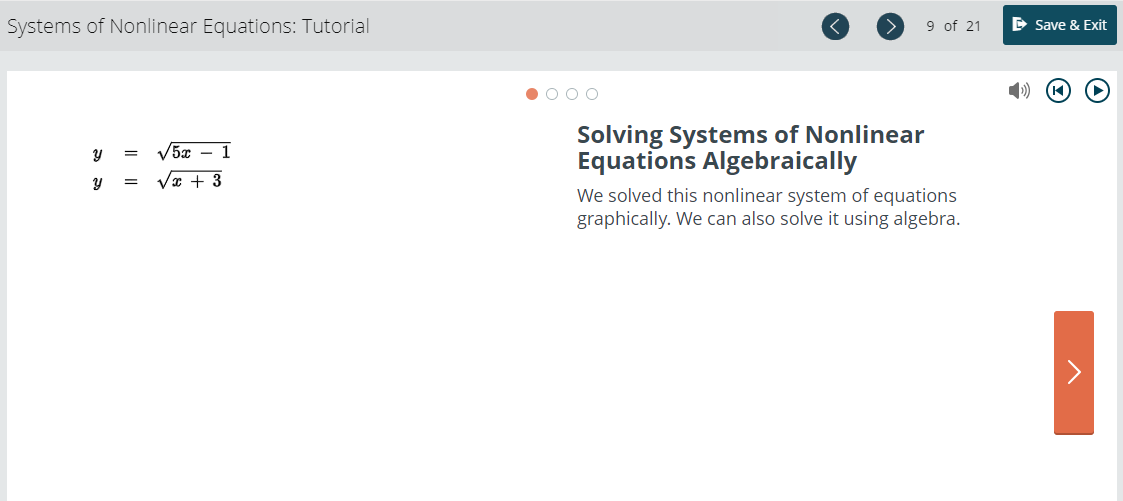Select the first slide indicator dot
The width and height of the screenshot is (1123, 501).
(531, 94)
